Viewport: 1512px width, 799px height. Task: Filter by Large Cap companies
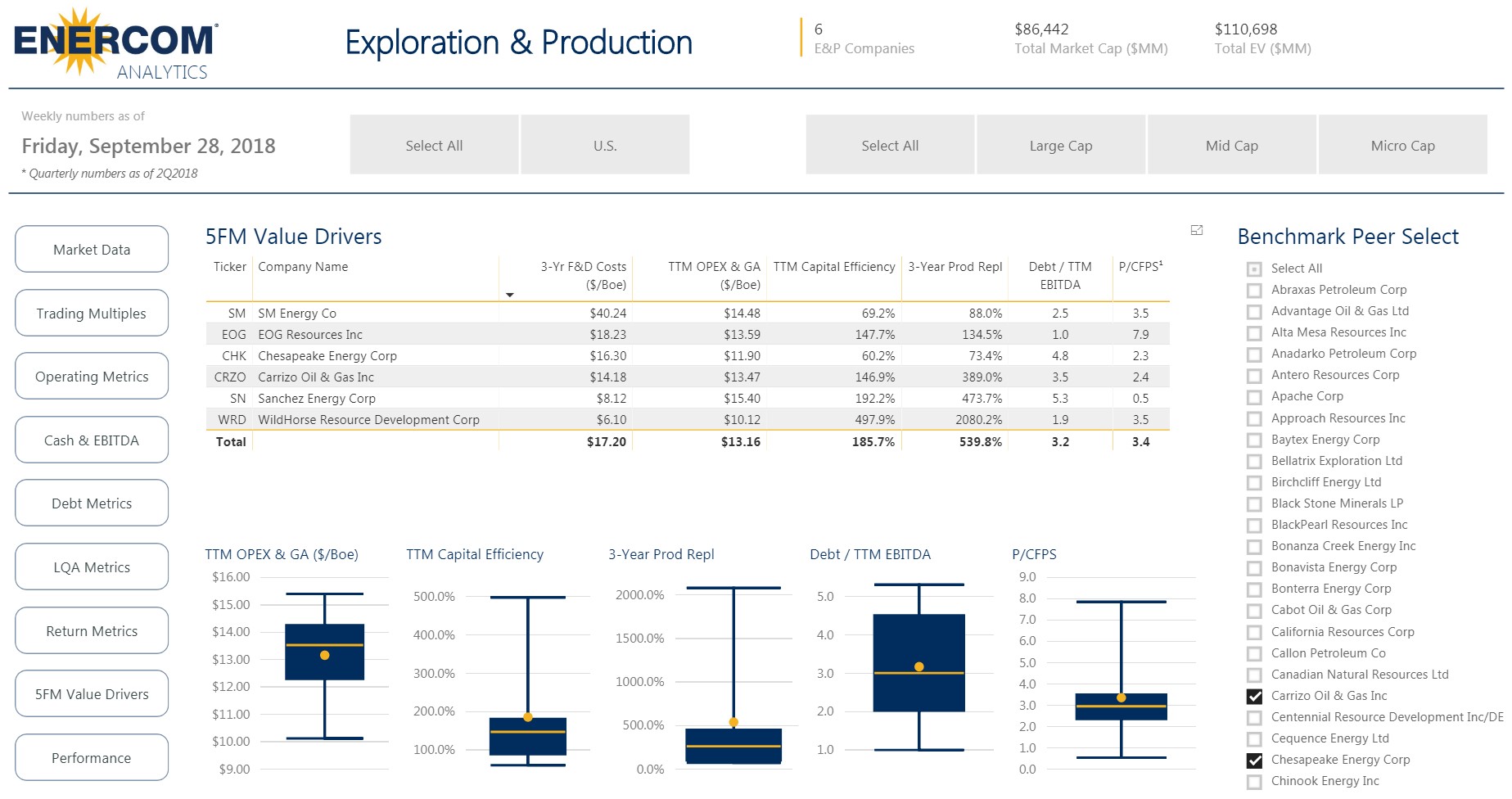pyautogui.click(x=1061, y=145)
